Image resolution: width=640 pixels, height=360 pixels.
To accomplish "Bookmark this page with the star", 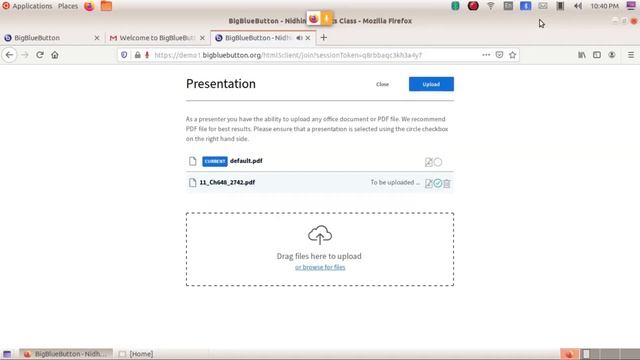I will (x=513, y=55).
